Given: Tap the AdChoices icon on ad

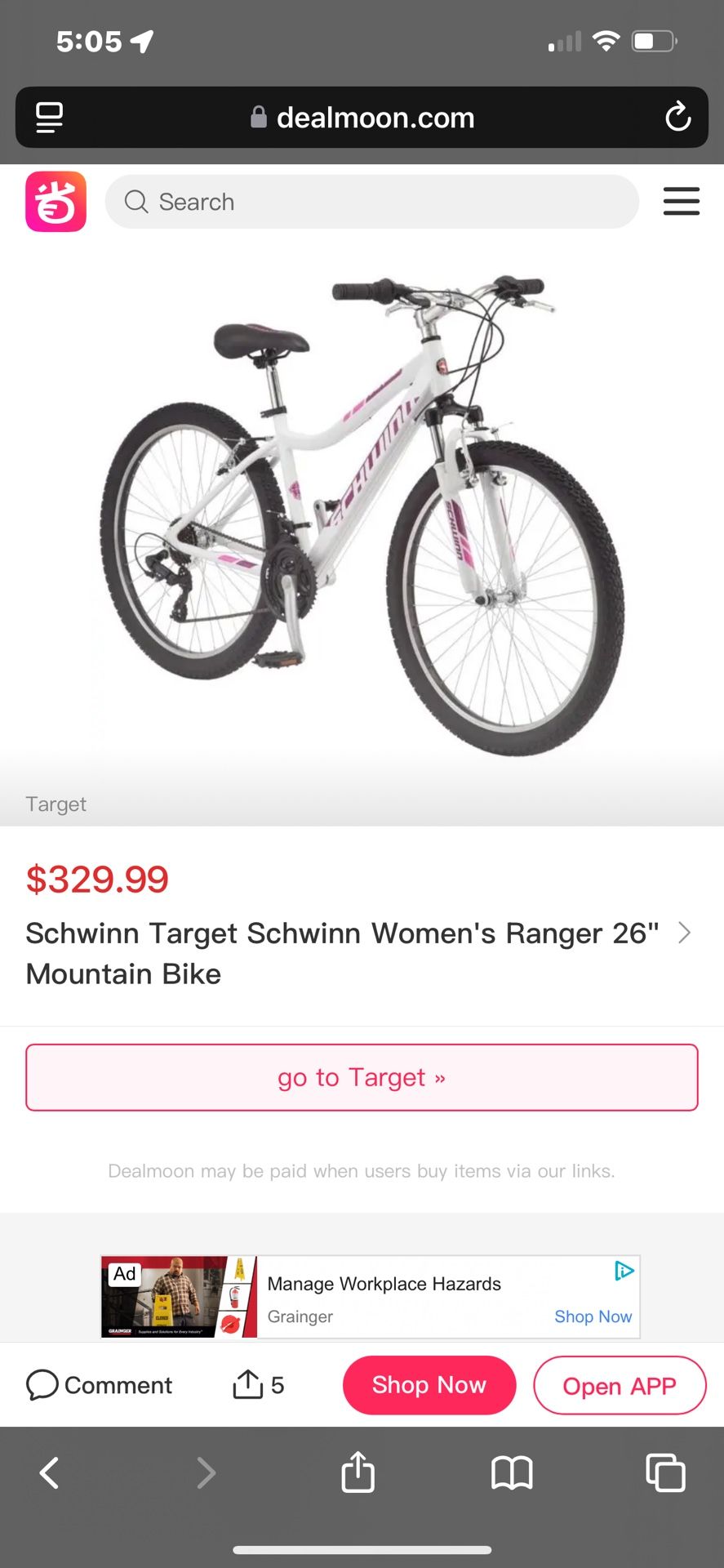Looking at the screenshot, I should point(624,1271).
